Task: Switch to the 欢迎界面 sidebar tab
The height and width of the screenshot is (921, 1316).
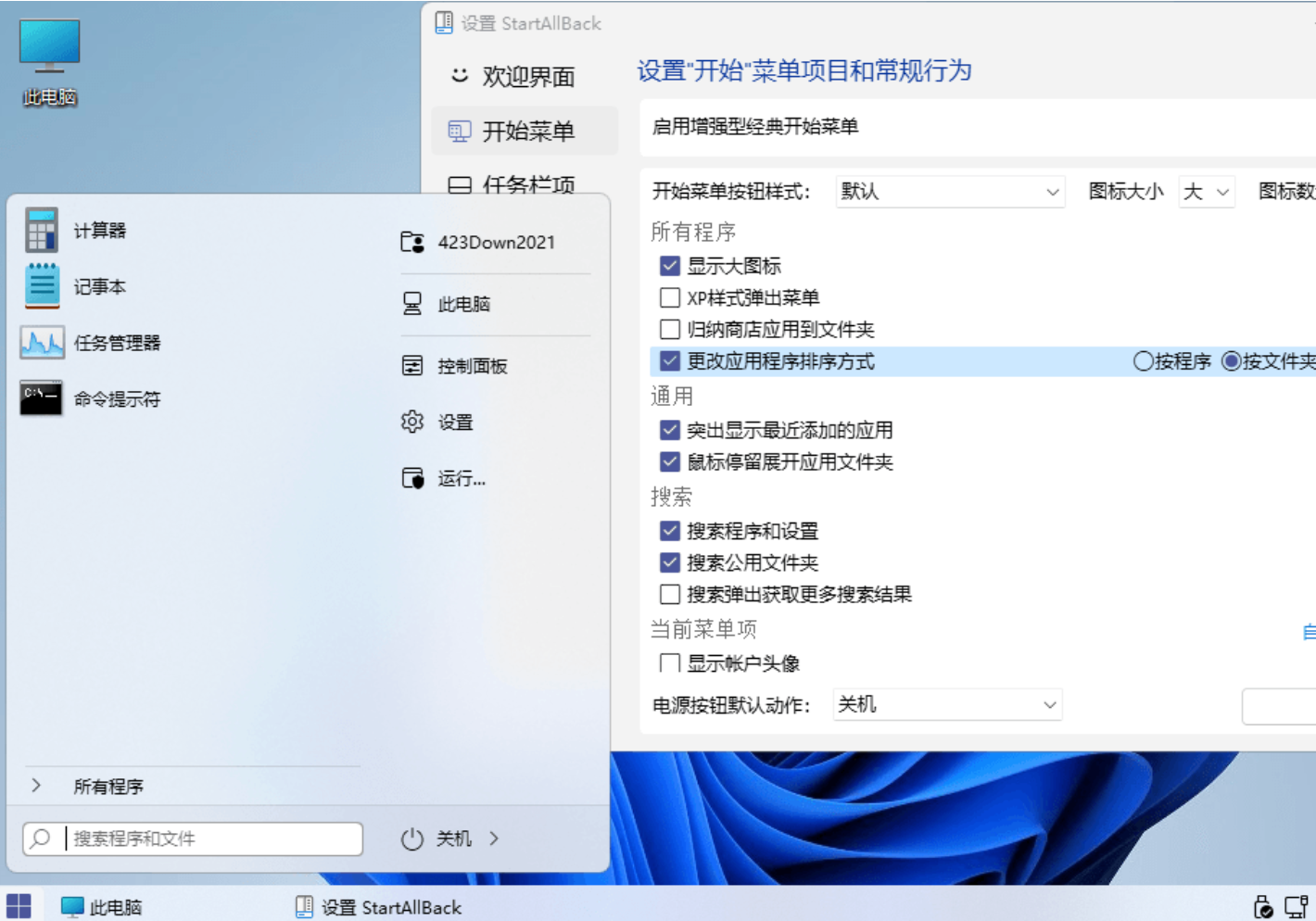Action: 525,76
